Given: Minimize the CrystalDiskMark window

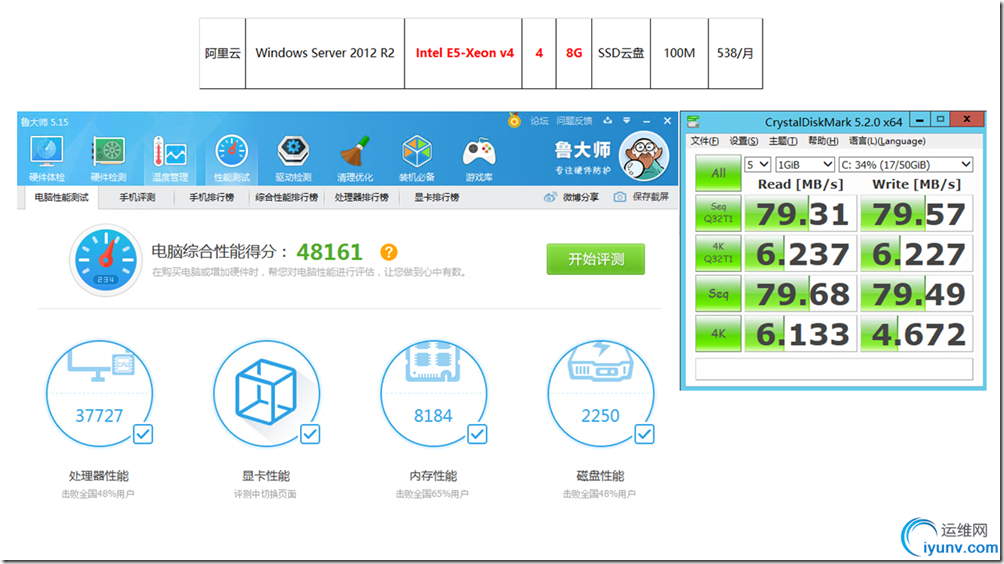Looking at the screenshot, I should coord(919,120).
